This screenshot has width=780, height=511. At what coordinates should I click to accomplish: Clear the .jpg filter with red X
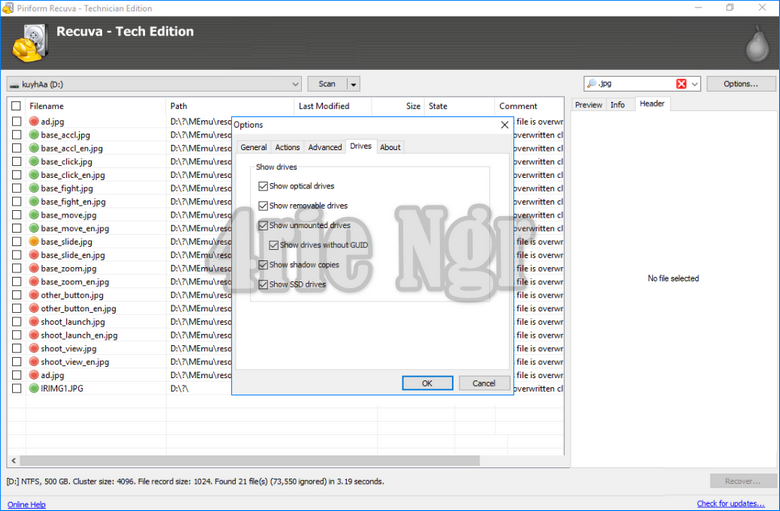tap(681, 84)
